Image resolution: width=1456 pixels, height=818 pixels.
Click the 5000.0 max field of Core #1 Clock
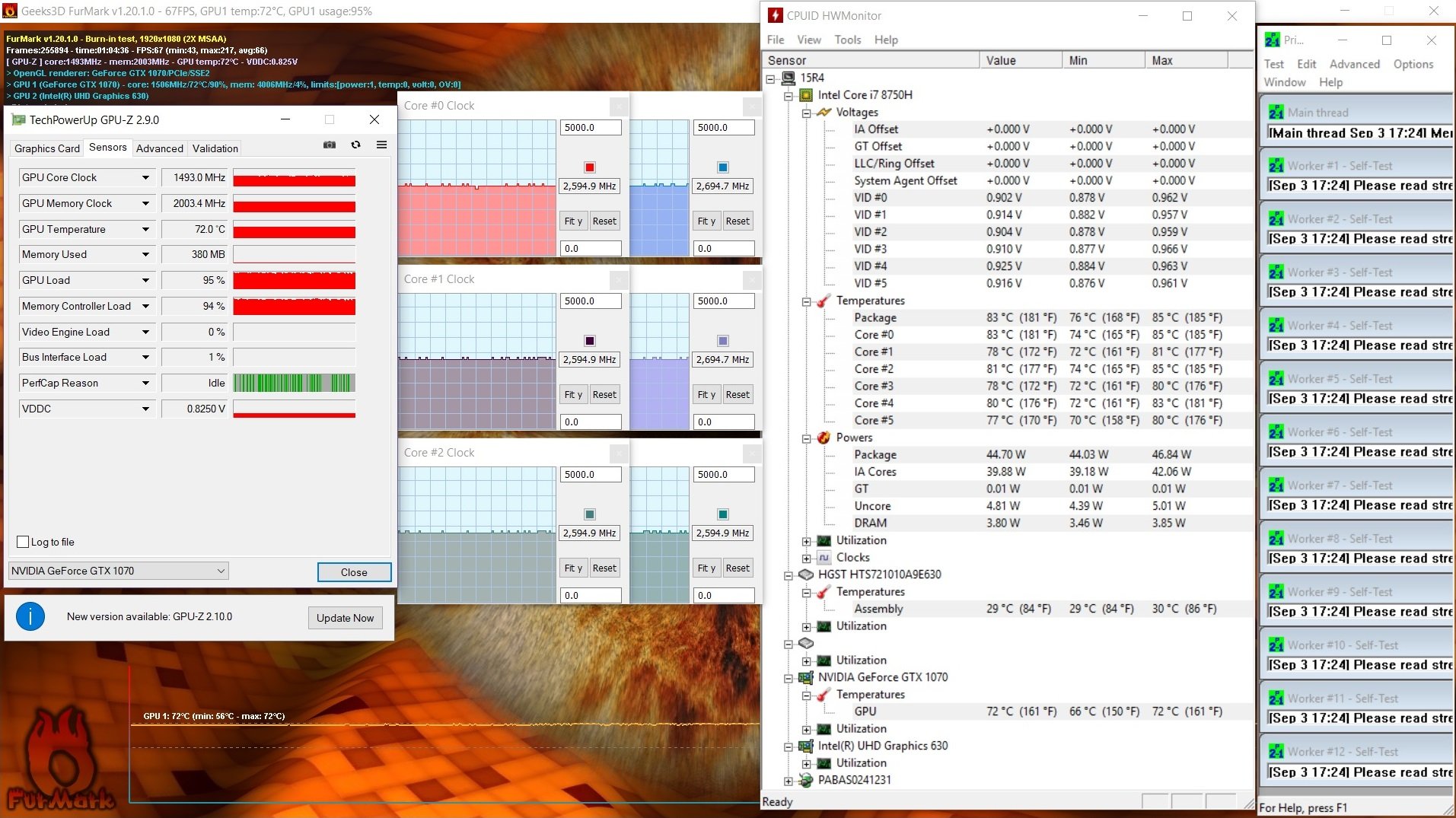click(591, 301)
